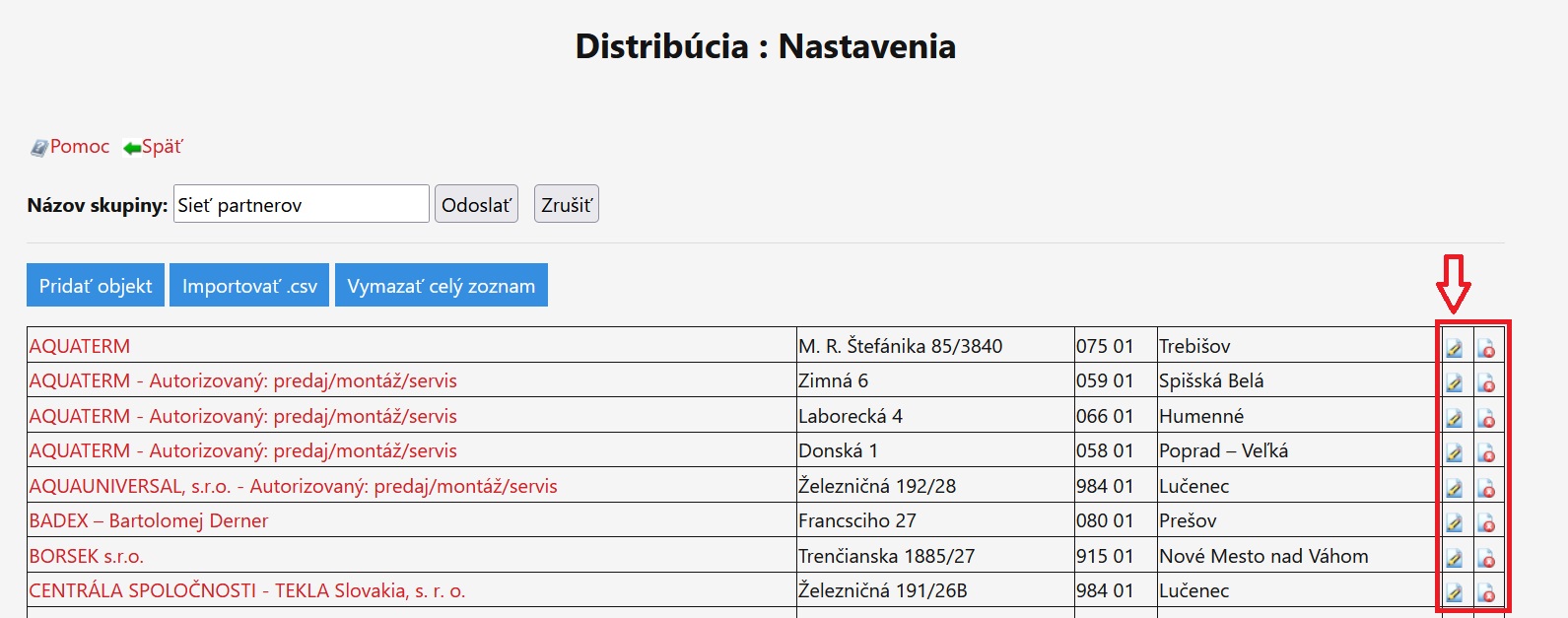Open the BORSEK s.r.o. link
This screenshot has width=1568, height=618.
pyautogui.click(x=87, y=556)
